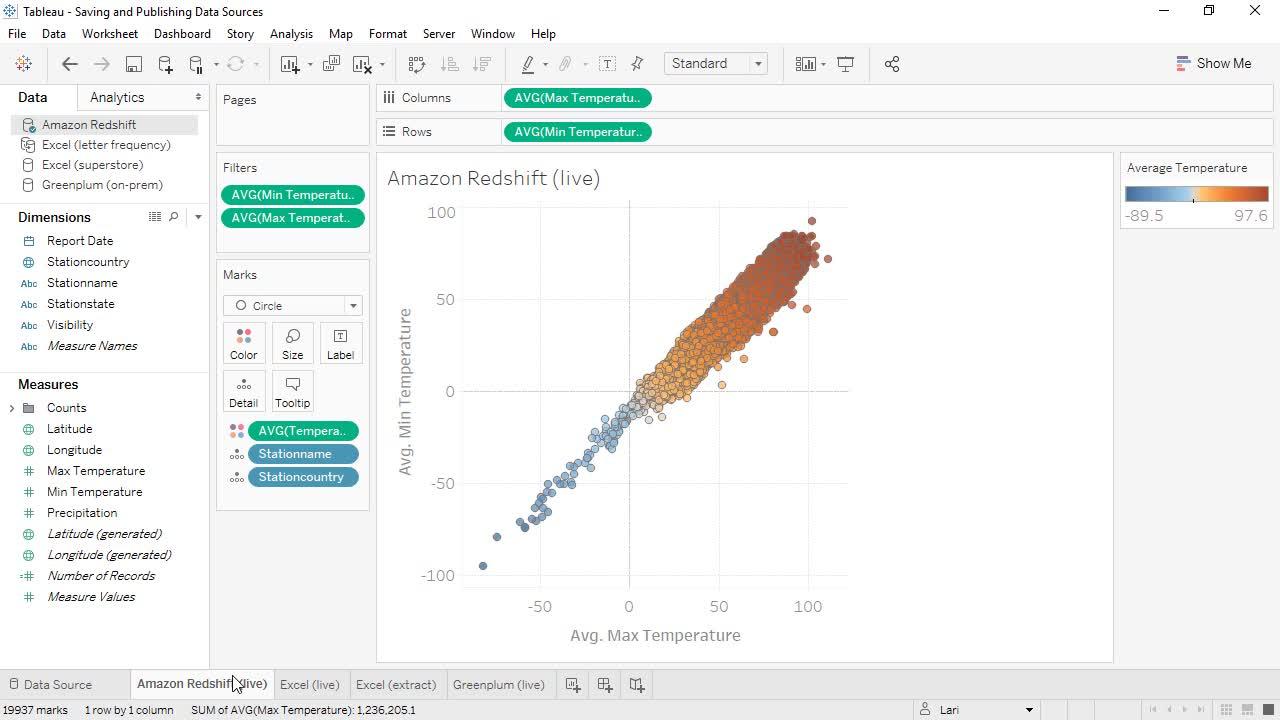1280x720 pixels.
Task: Click the Save workbook icon
Action: point(133,64)
